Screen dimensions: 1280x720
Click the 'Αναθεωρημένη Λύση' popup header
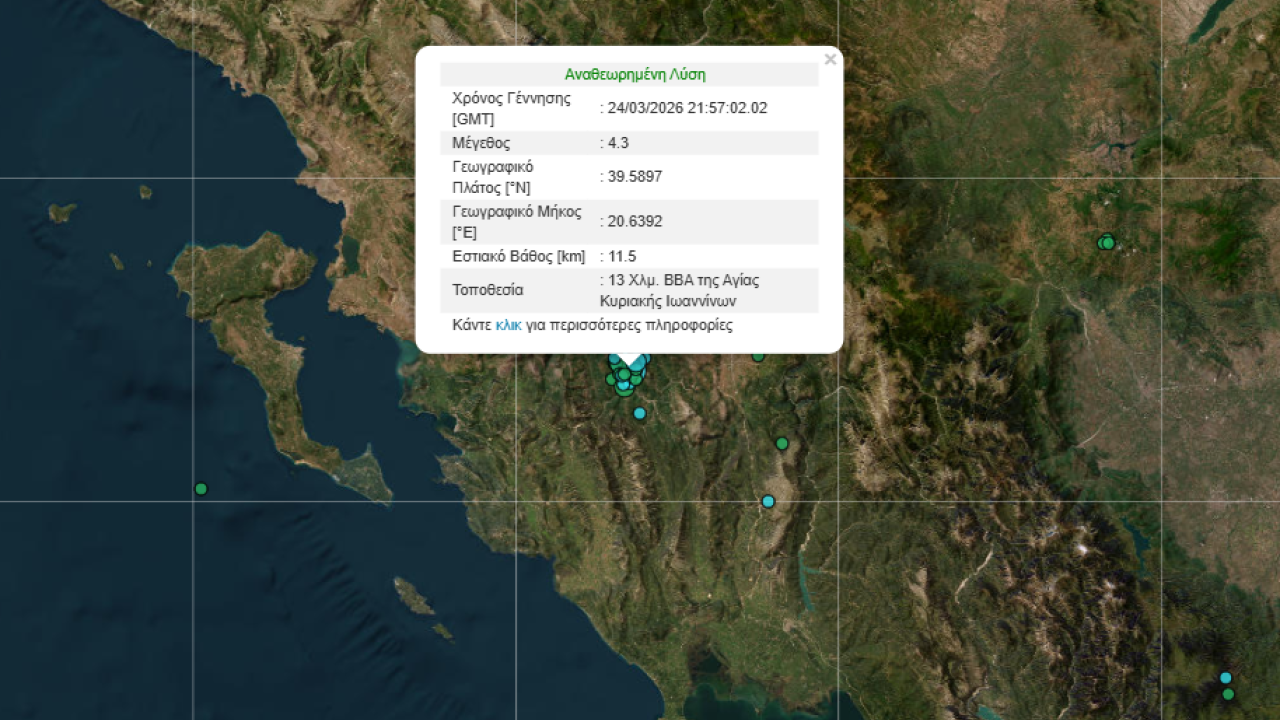click(635, 75)
